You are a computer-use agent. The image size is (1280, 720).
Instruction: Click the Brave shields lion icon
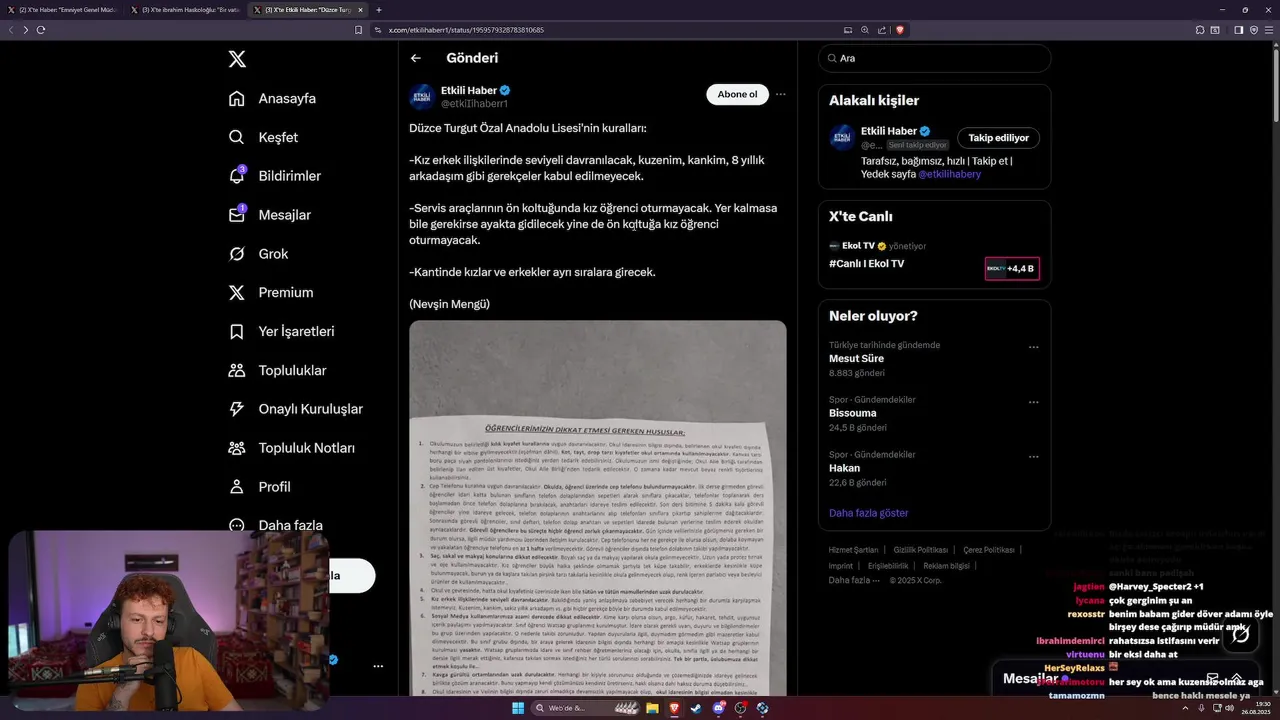tap(900, 30)
